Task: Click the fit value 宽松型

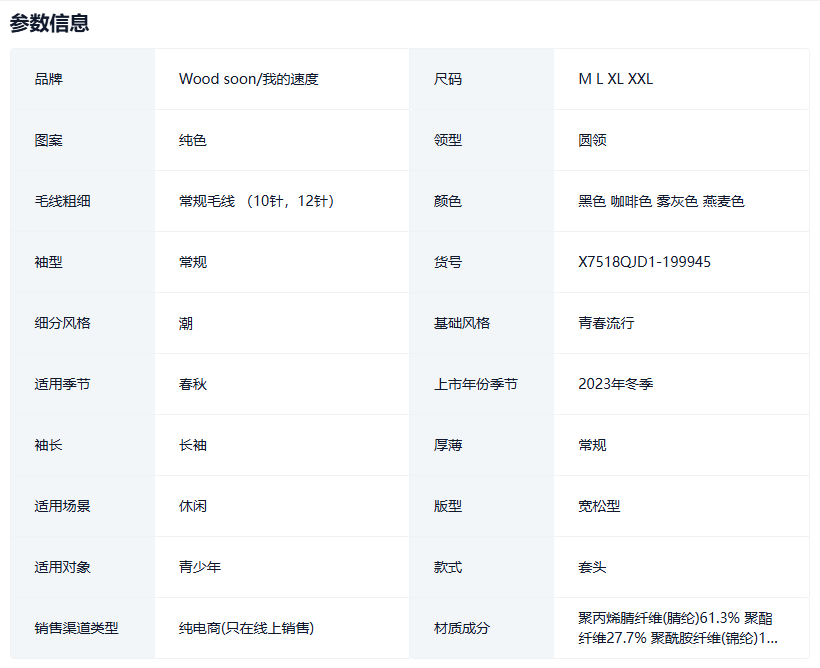Action: click(x=599, y=506)
